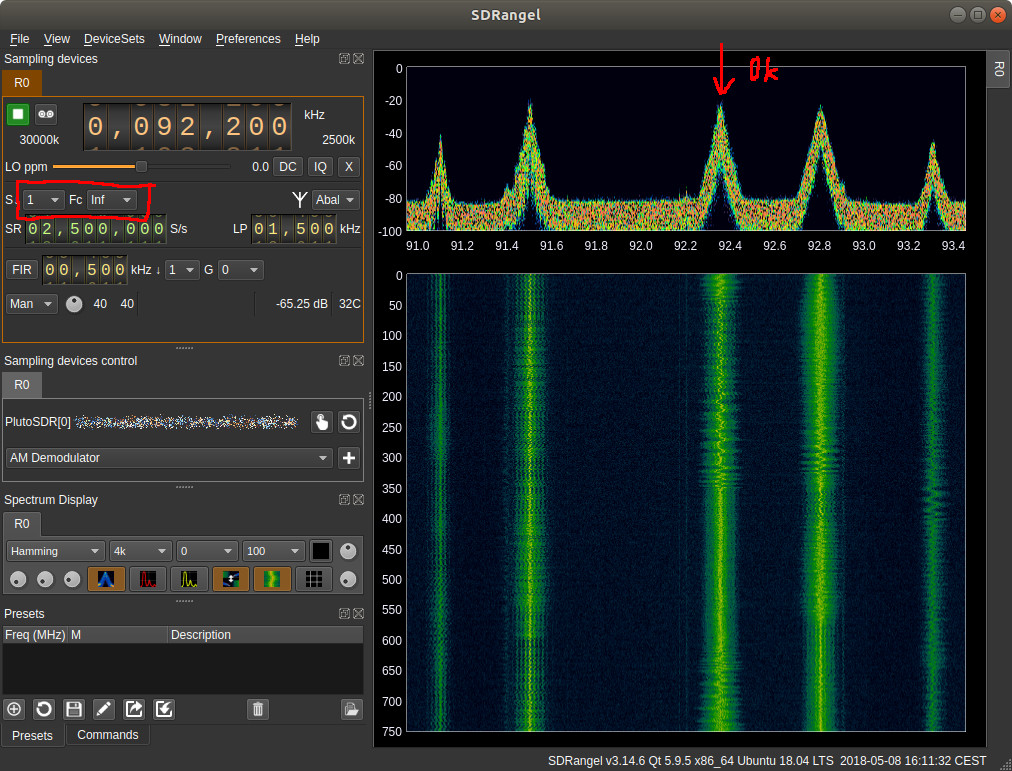Viewport: 1012px width, 771px height.
Task: Delete a preset using the trash icon
Action: [257, 709]
